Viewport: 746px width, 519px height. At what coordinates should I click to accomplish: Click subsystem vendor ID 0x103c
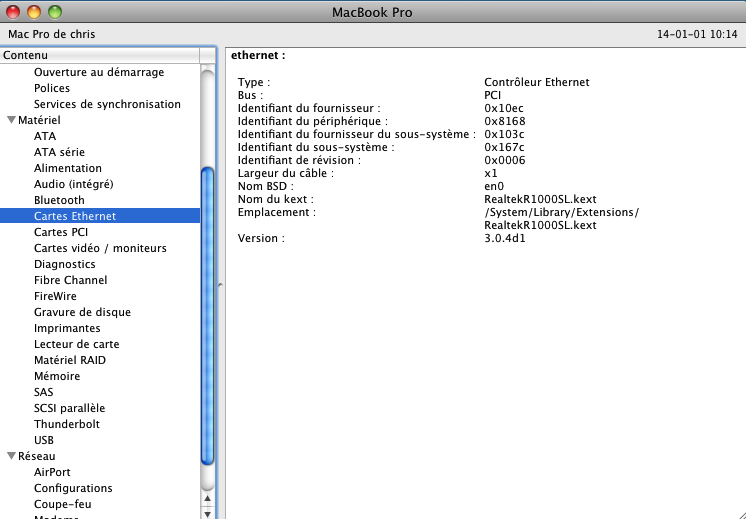tap(504, 134)
